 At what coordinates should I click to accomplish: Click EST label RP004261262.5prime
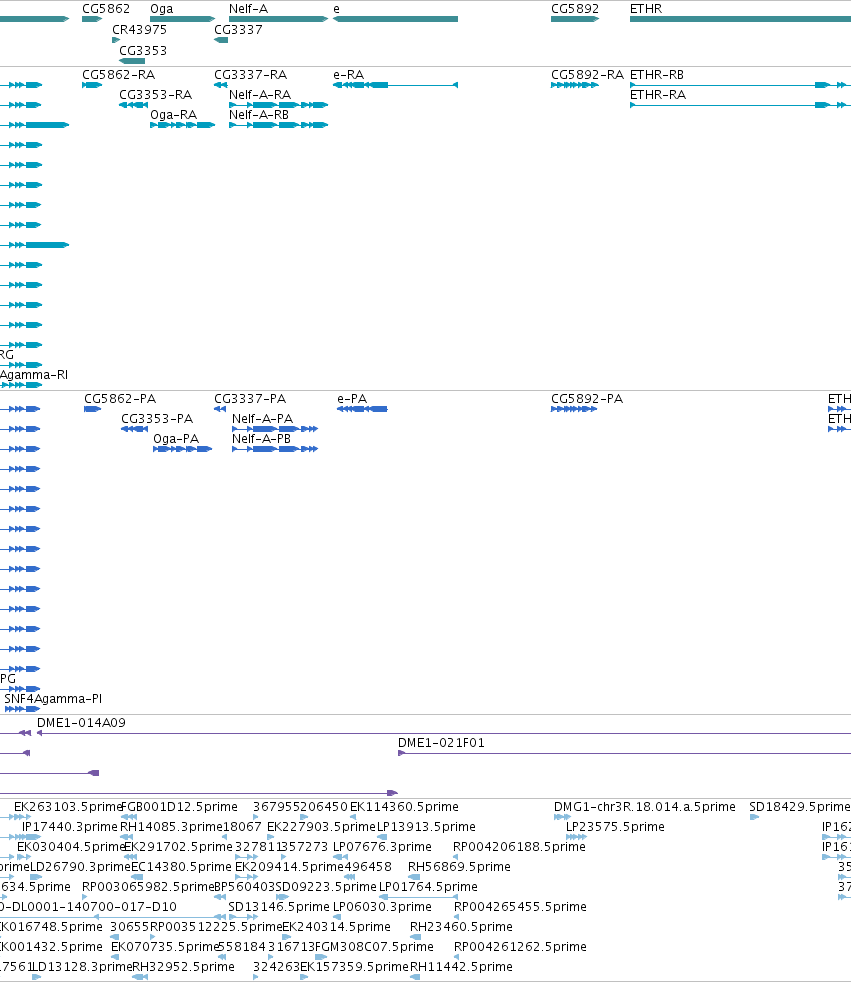[x=520, y=946]
